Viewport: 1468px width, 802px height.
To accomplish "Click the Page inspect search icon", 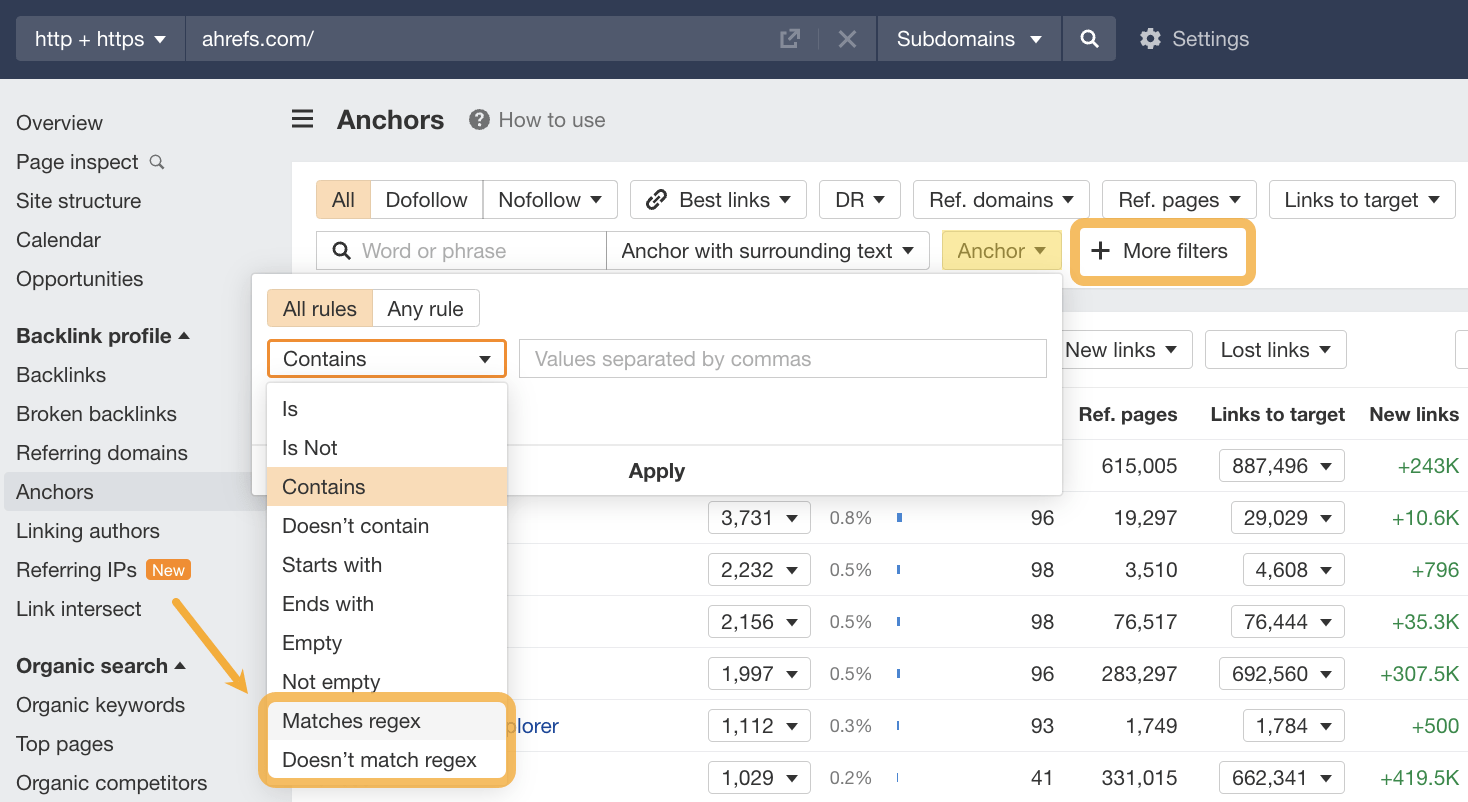I will [157, 162].
